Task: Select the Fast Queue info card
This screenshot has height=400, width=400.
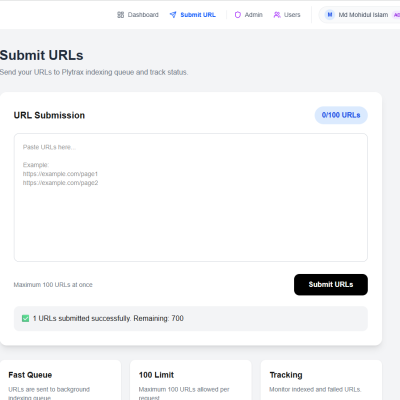Action: click(x=60, y=380)
